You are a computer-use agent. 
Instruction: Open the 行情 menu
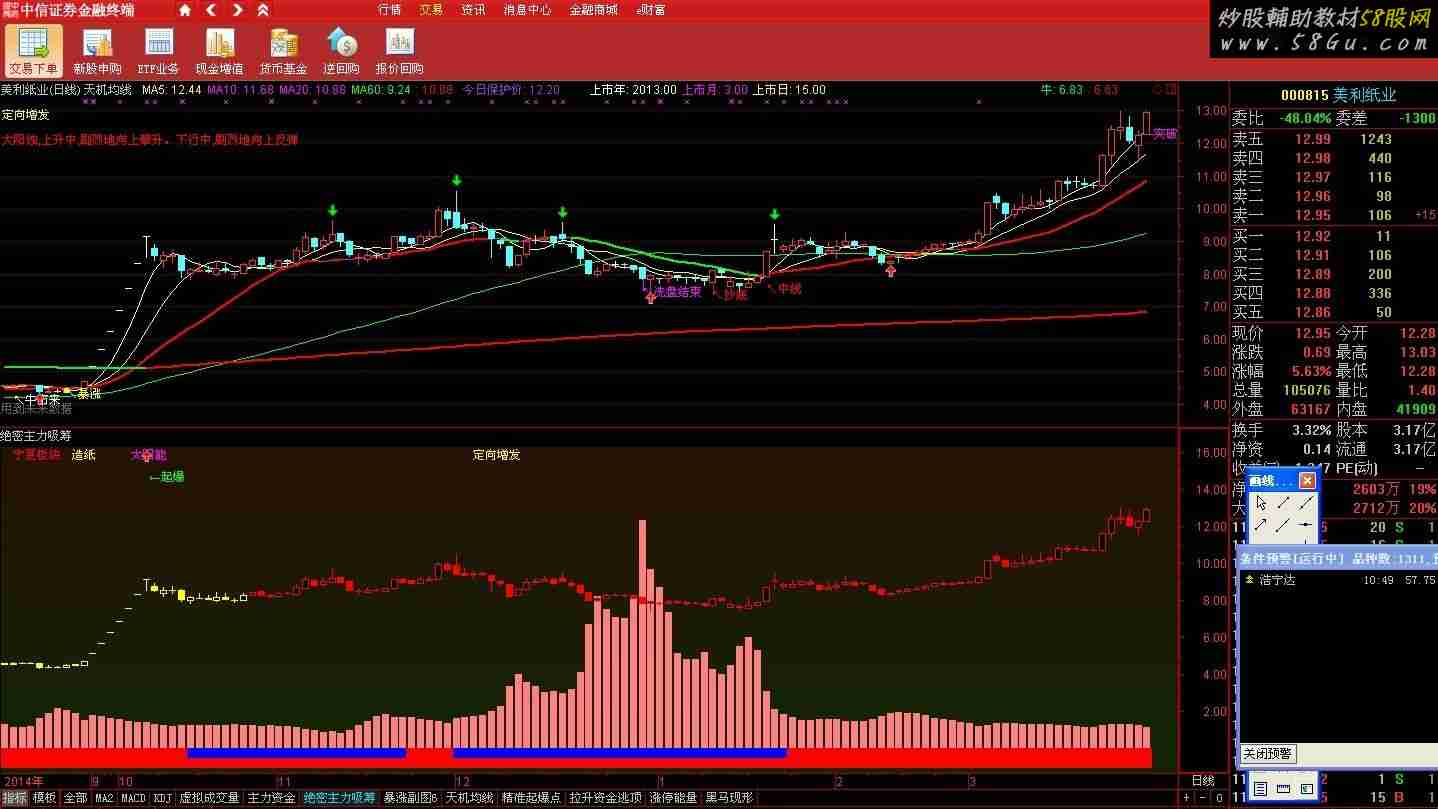[x=389, y=10]
